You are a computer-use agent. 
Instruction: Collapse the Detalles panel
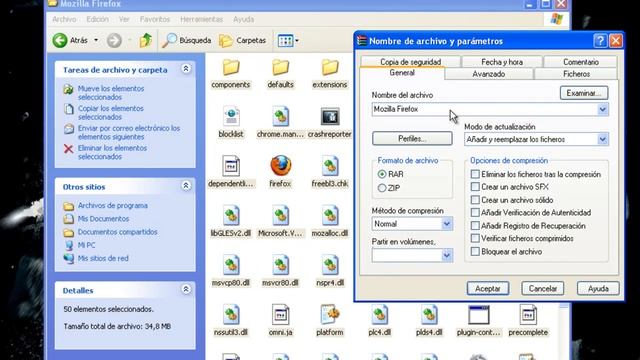pyautogui.click(x=186, y=289)
